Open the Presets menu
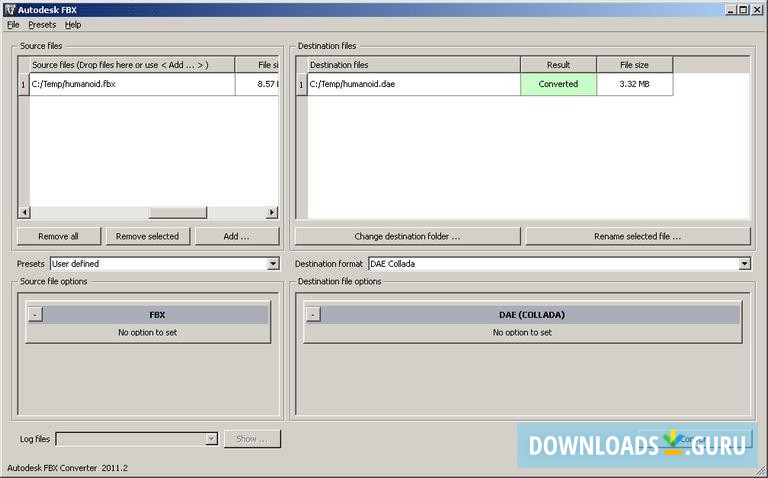Image resolution: width=768 pixels, height=478 pixels. [42, 24]
